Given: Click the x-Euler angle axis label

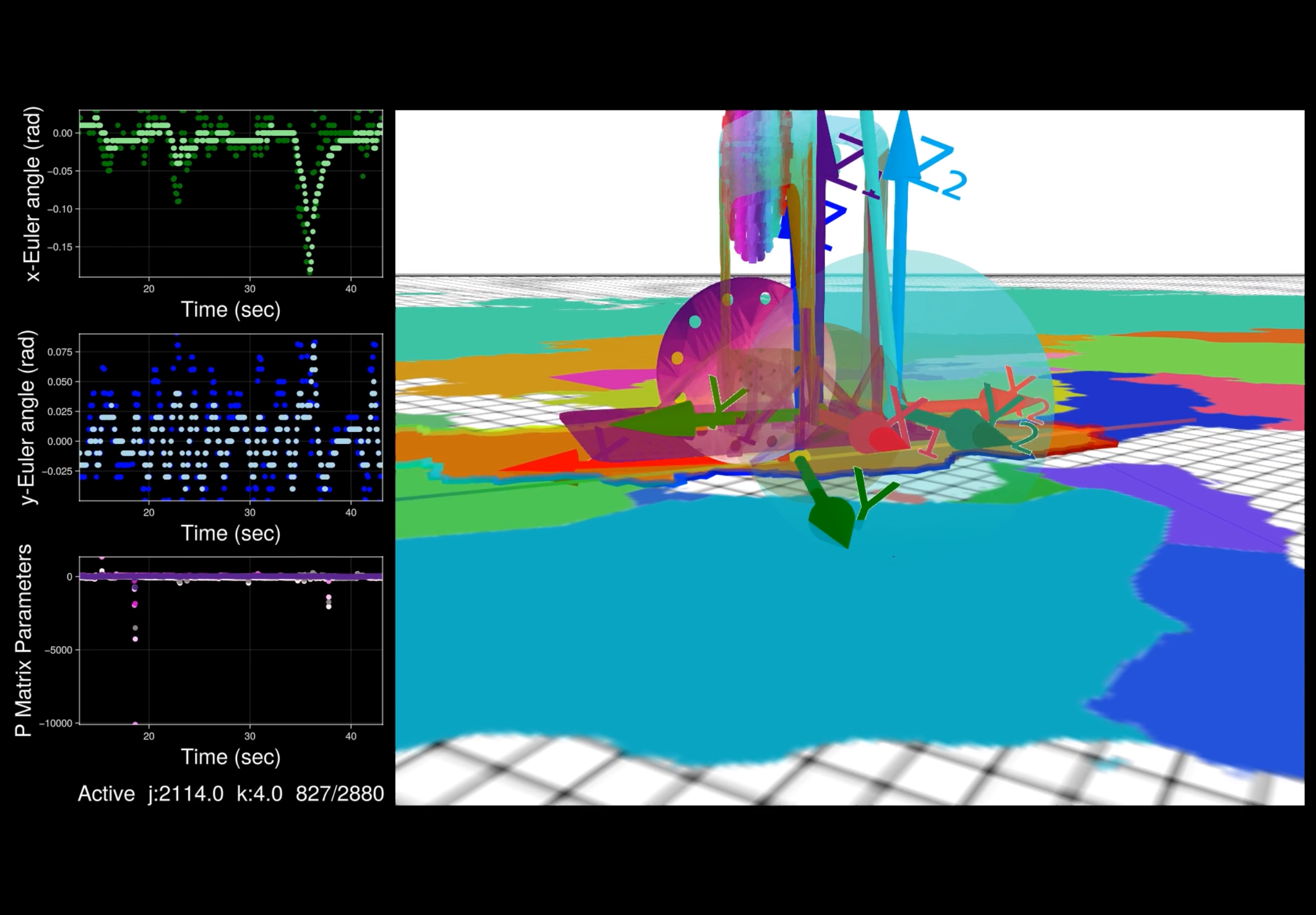Looking at the screenshot, I should 33,192.
